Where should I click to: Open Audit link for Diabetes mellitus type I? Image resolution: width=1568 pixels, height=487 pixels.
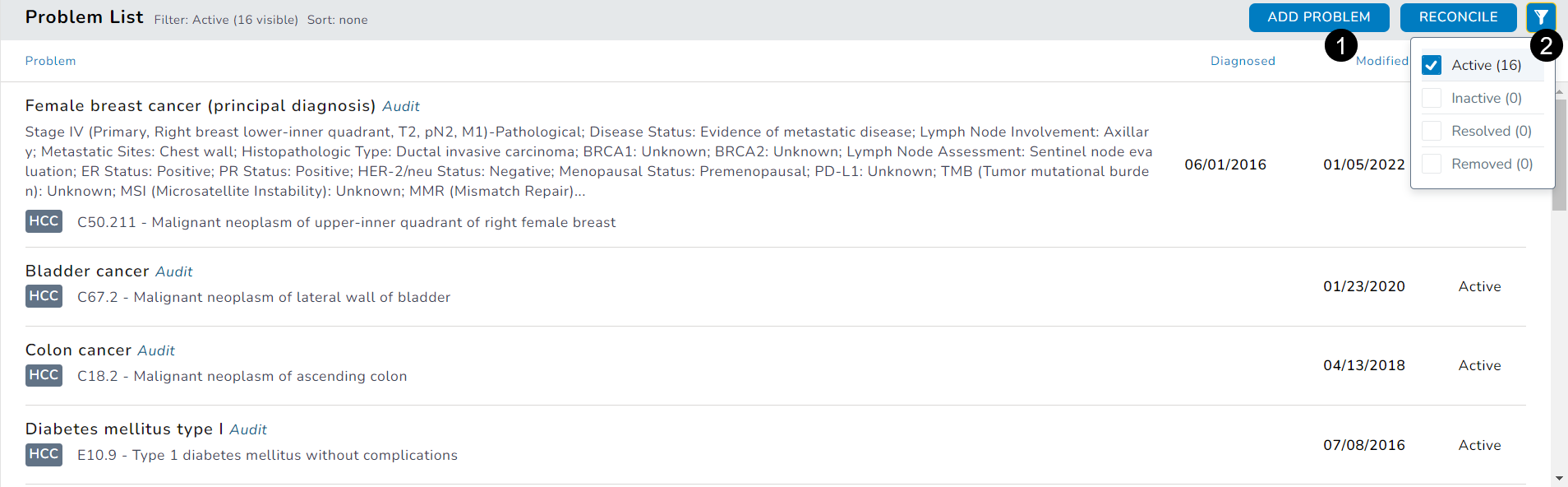[248, 429]
